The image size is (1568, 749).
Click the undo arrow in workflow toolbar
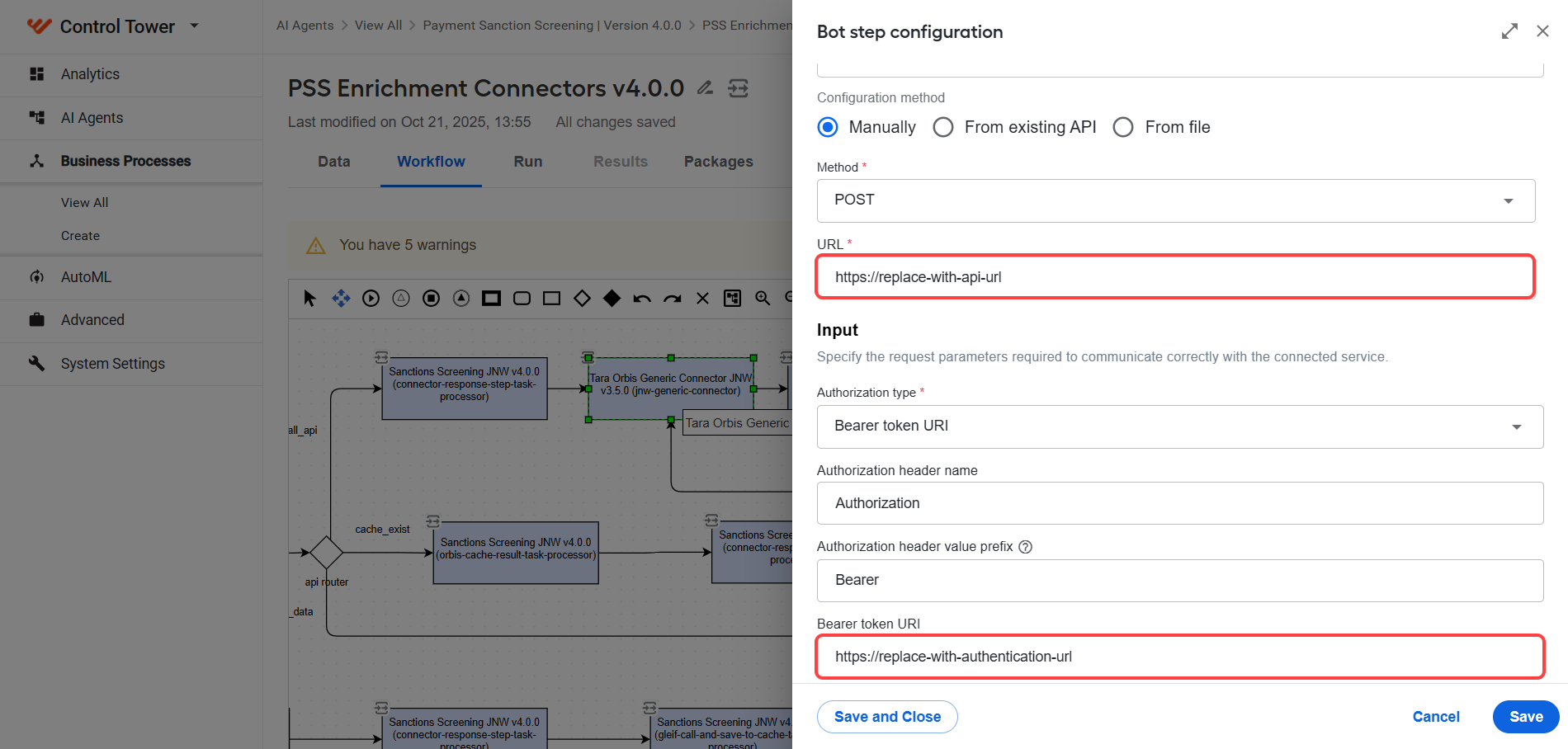click(x=642, y=299)
